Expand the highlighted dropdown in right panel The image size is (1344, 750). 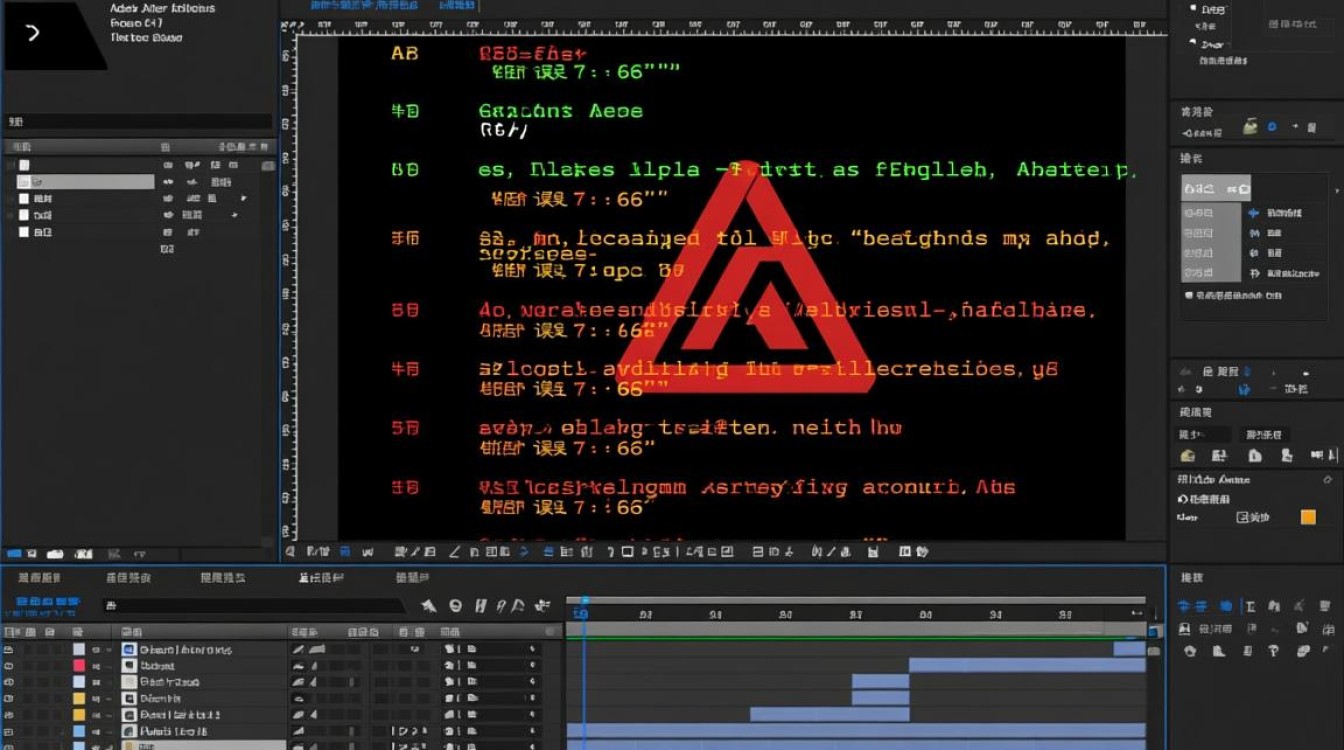pos(1215,187)
